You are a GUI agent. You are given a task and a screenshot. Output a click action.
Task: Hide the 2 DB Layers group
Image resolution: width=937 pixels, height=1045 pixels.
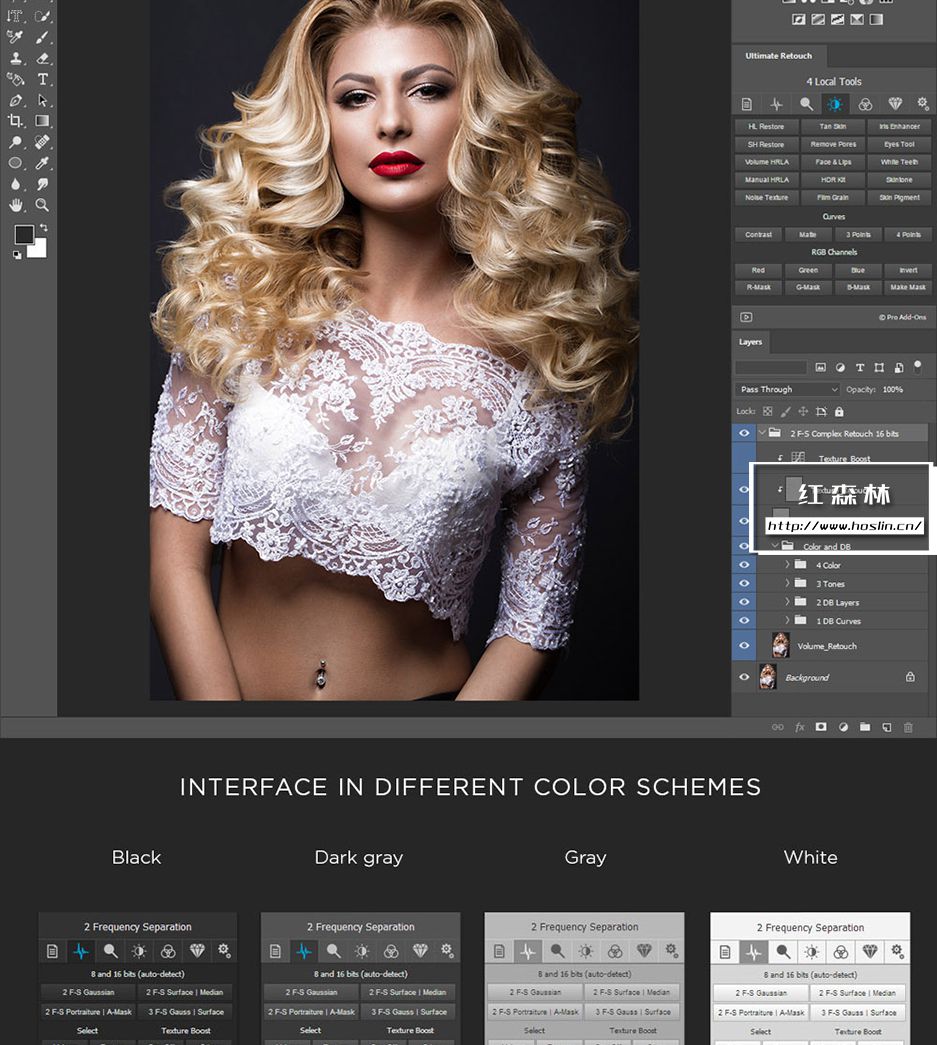click(x=744, y=602)
